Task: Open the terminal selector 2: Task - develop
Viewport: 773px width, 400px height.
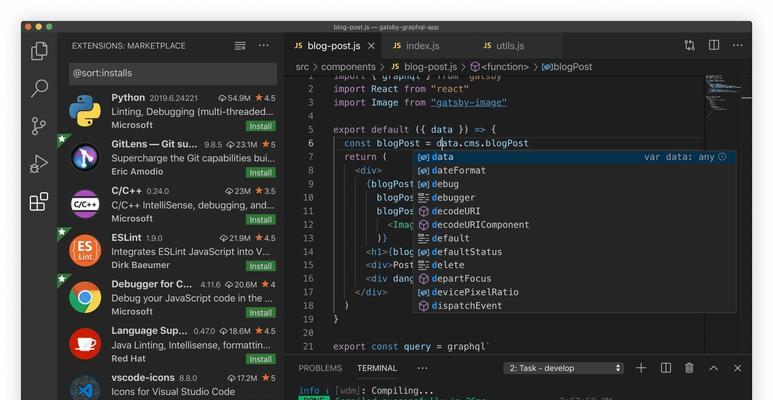Action: [x=563, y=368]
